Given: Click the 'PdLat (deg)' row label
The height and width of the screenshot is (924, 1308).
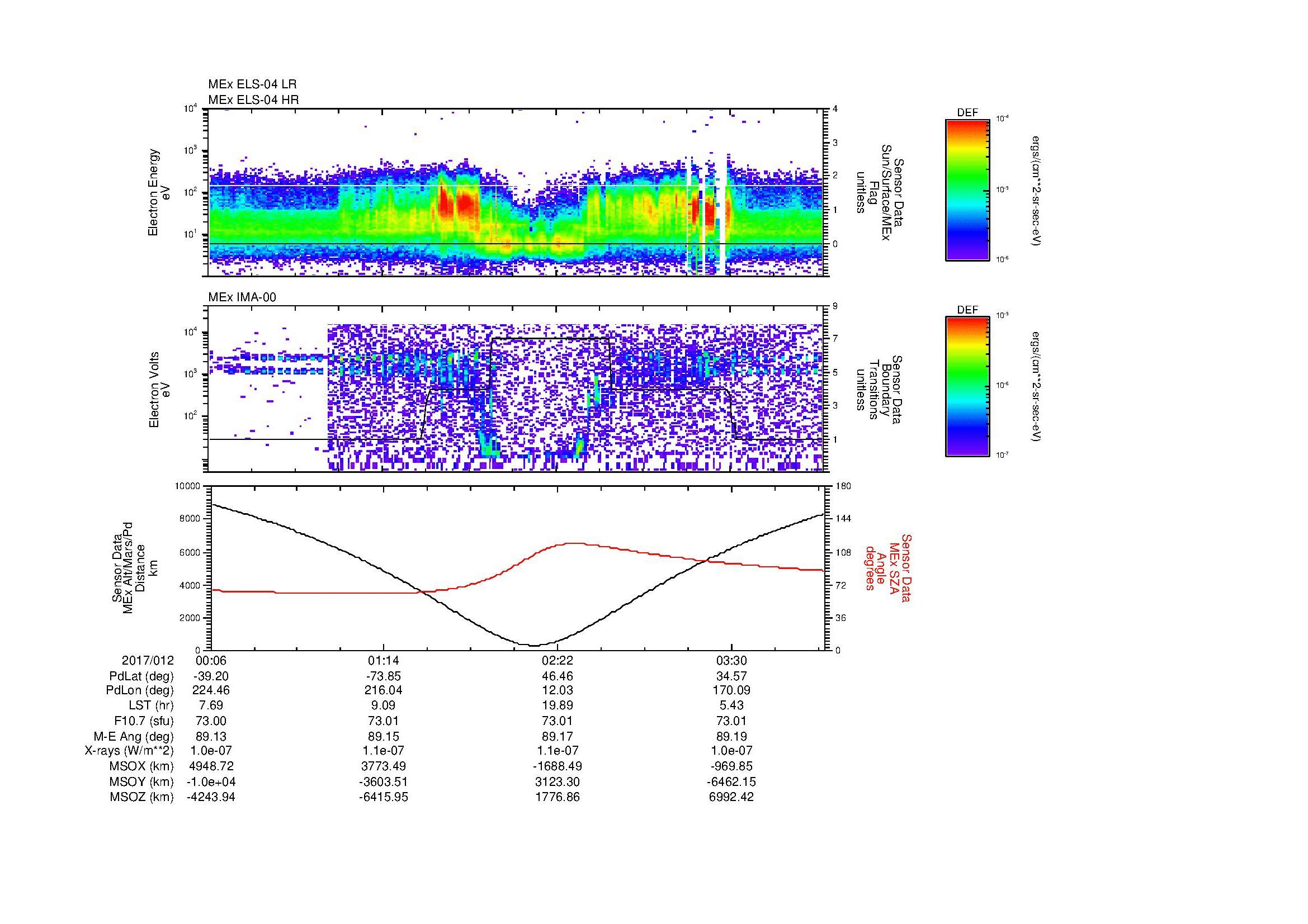Looking at the screenshot, I should (141, 676).
